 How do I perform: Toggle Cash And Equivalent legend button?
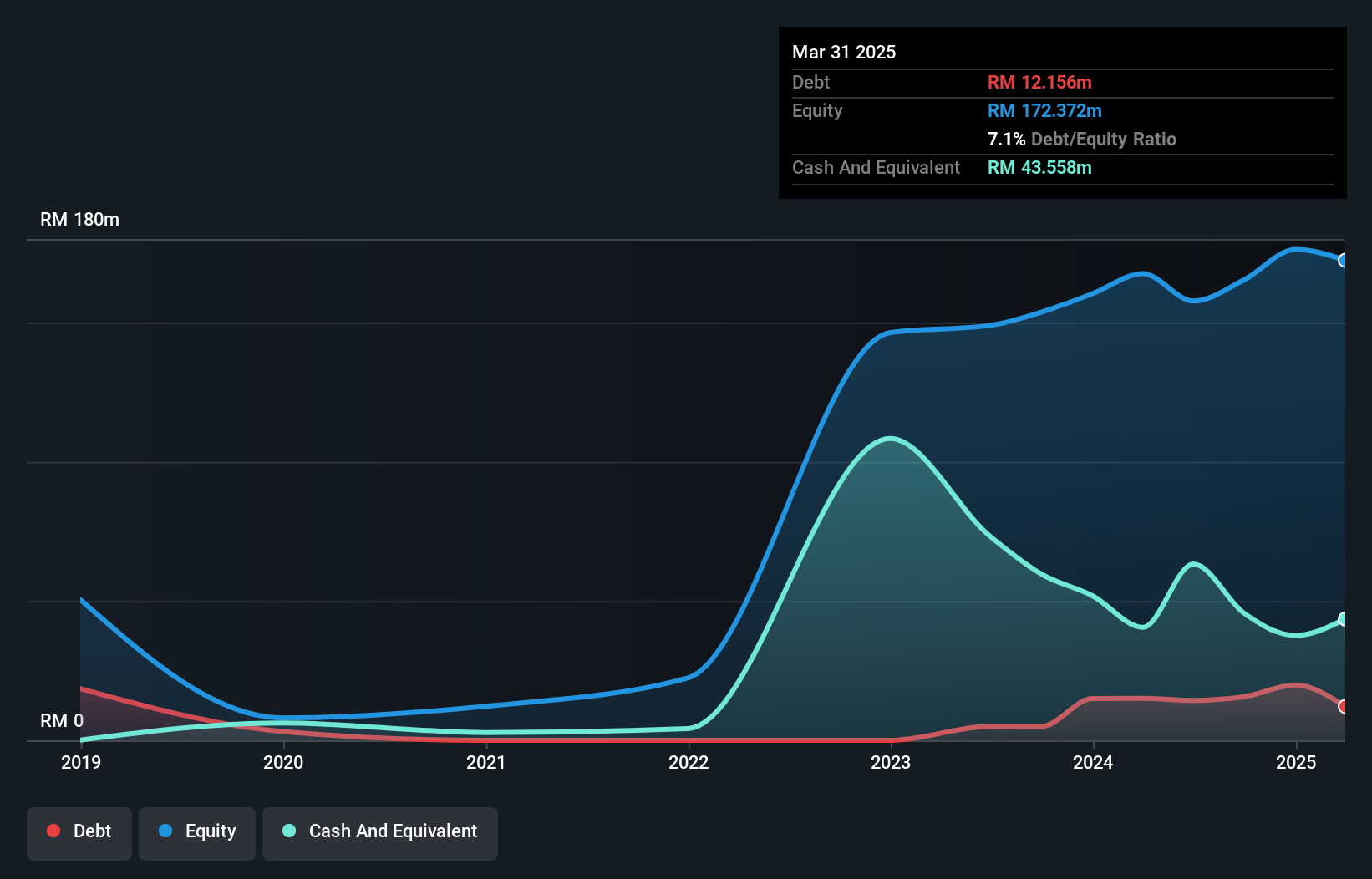coord(380,833)
